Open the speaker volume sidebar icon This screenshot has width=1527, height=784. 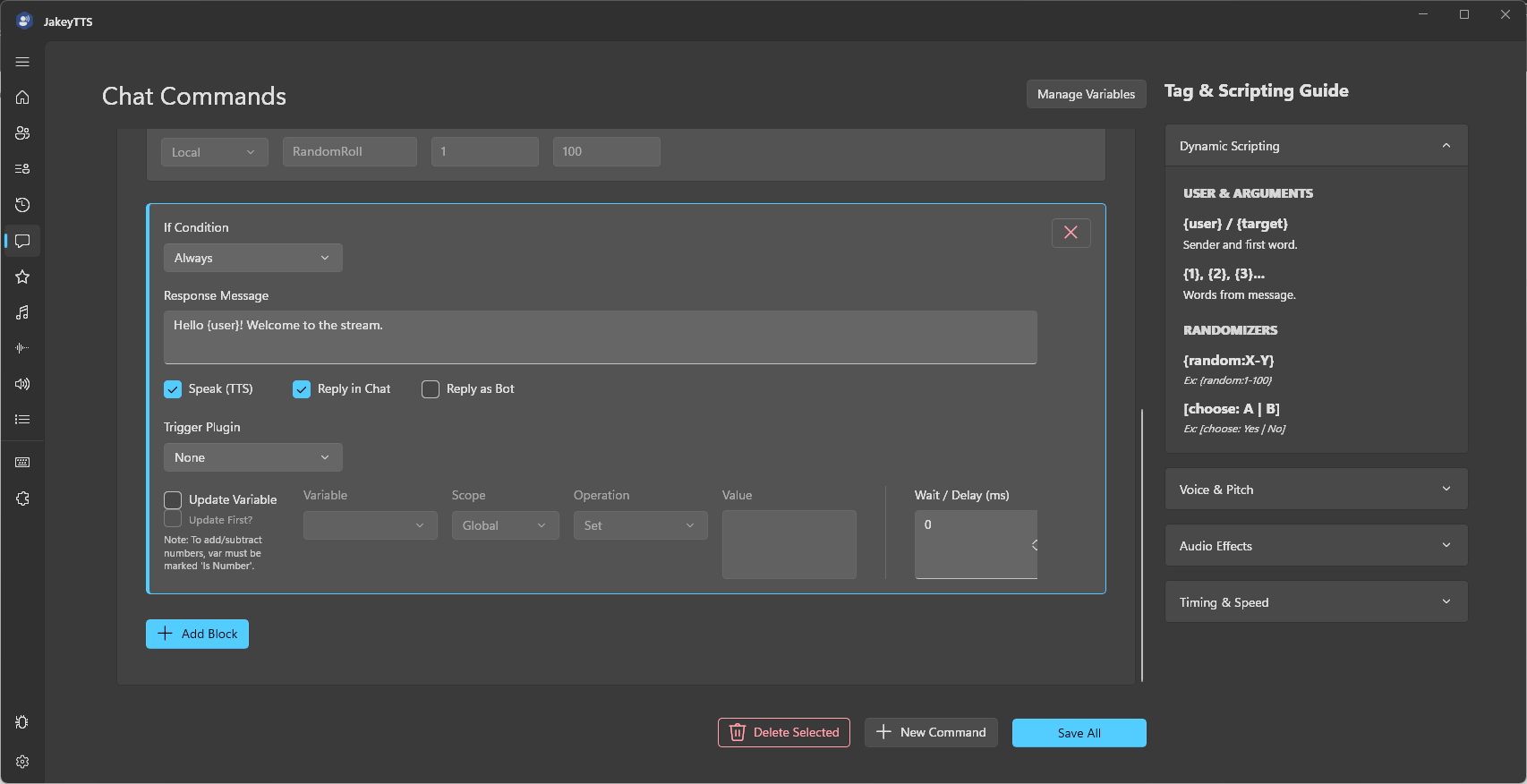click(x=22, y=384)
